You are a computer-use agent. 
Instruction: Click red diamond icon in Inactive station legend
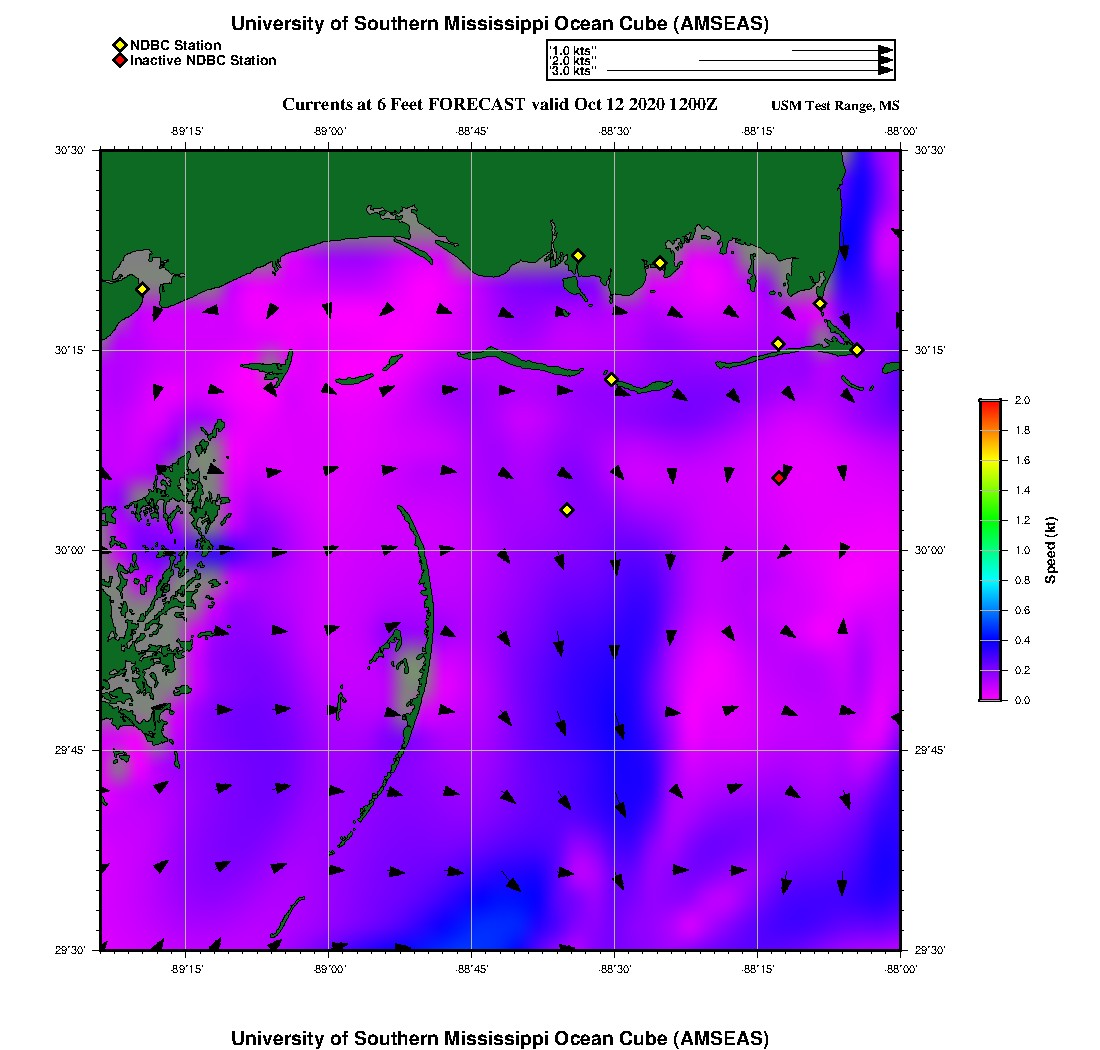[119, 60]
